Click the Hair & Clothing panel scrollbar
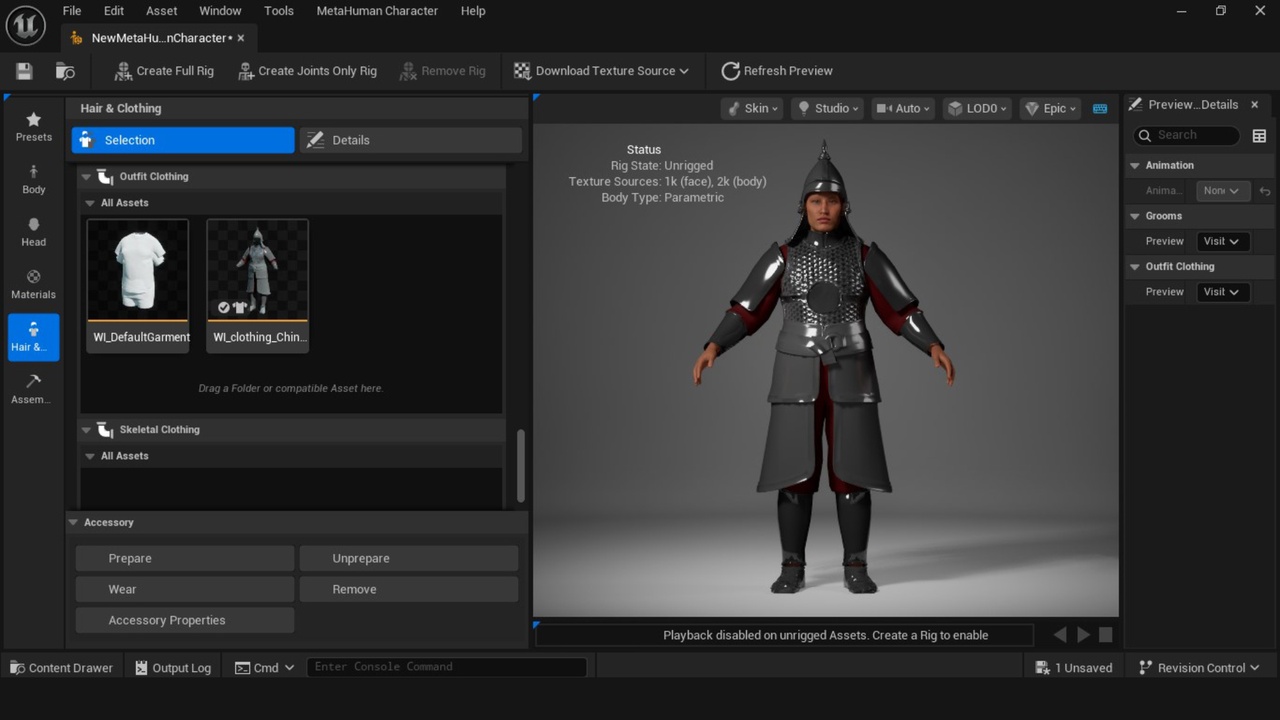This screenshot has height=720, width=1280. click(520, 466)
